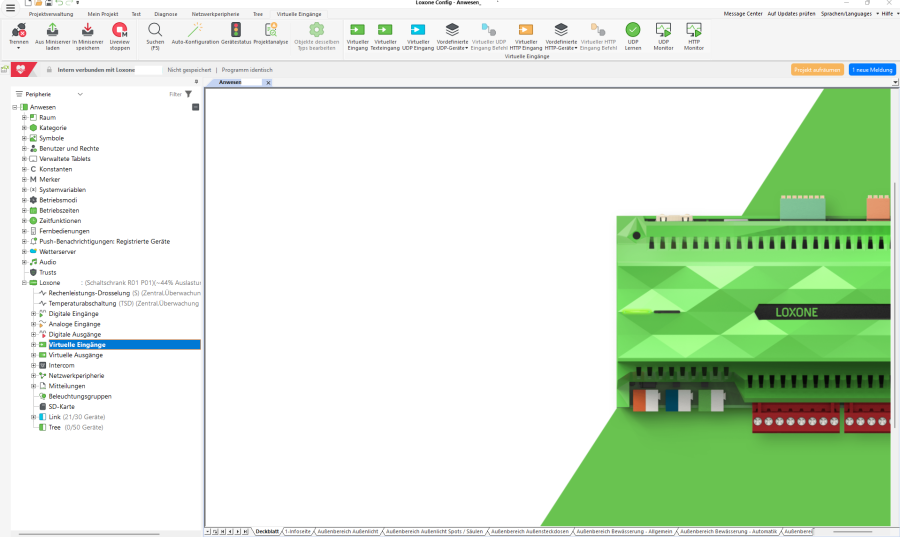900x537 pixels.
Task: Expand the Link (21/30 Geräte) node
Action: tap(33, 417)
